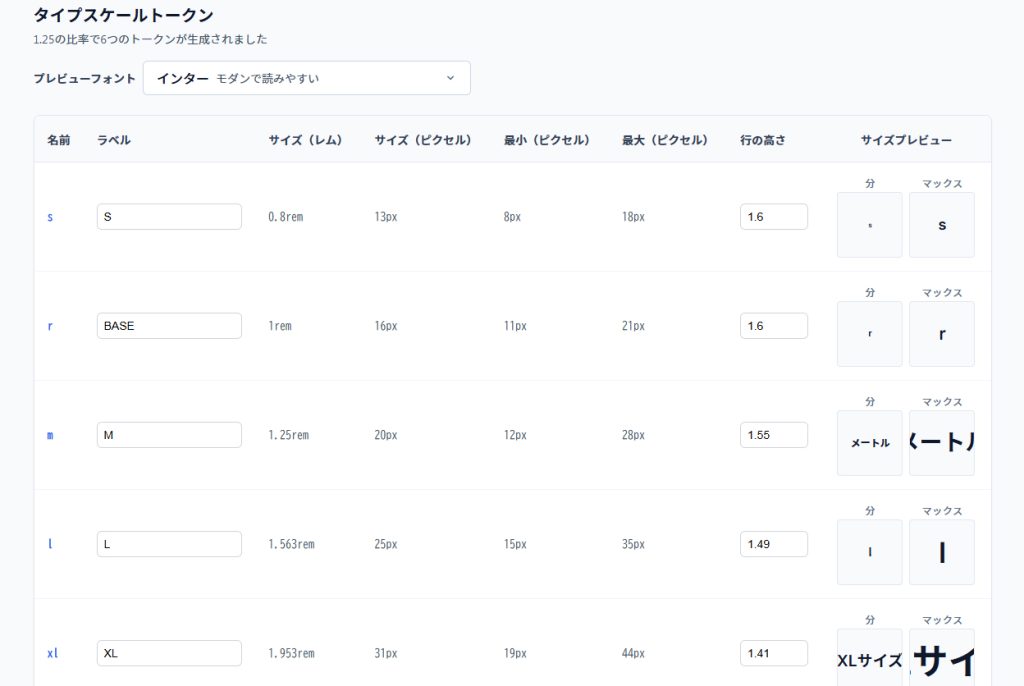Focus the "BASE" label text field
The height and width of the screenshot is (686, 1024).
(169, 326)
